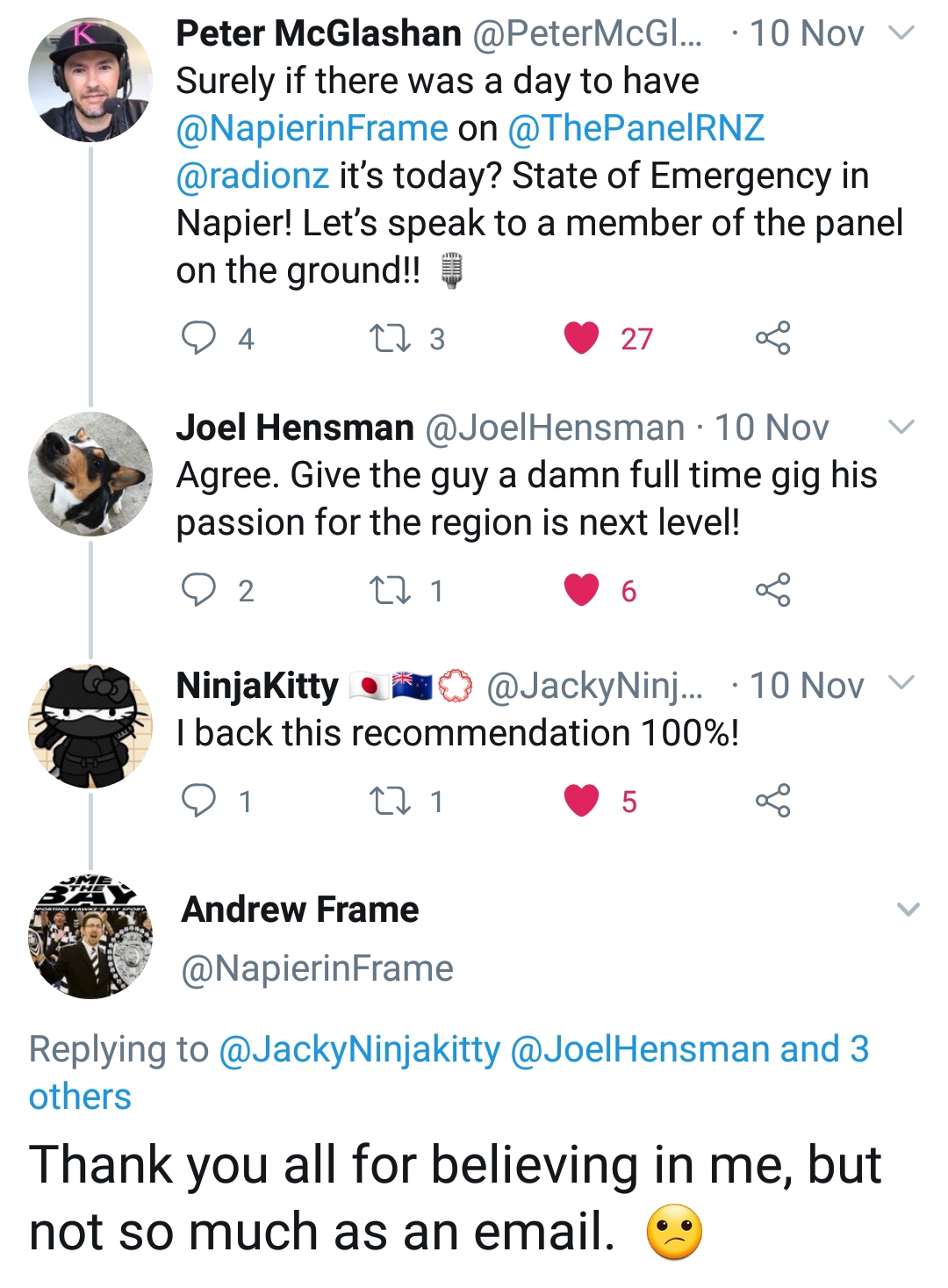Image resolution: width=948 pixels, height=1288 pixels.
Task: Unlike Peter McGlashan's tweet with 27 likes
Action: click(581, 338)
